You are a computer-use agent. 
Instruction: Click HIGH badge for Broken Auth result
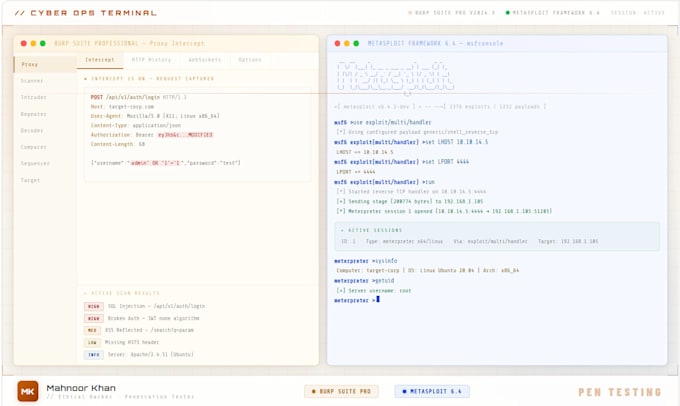[x=94, y=318]
